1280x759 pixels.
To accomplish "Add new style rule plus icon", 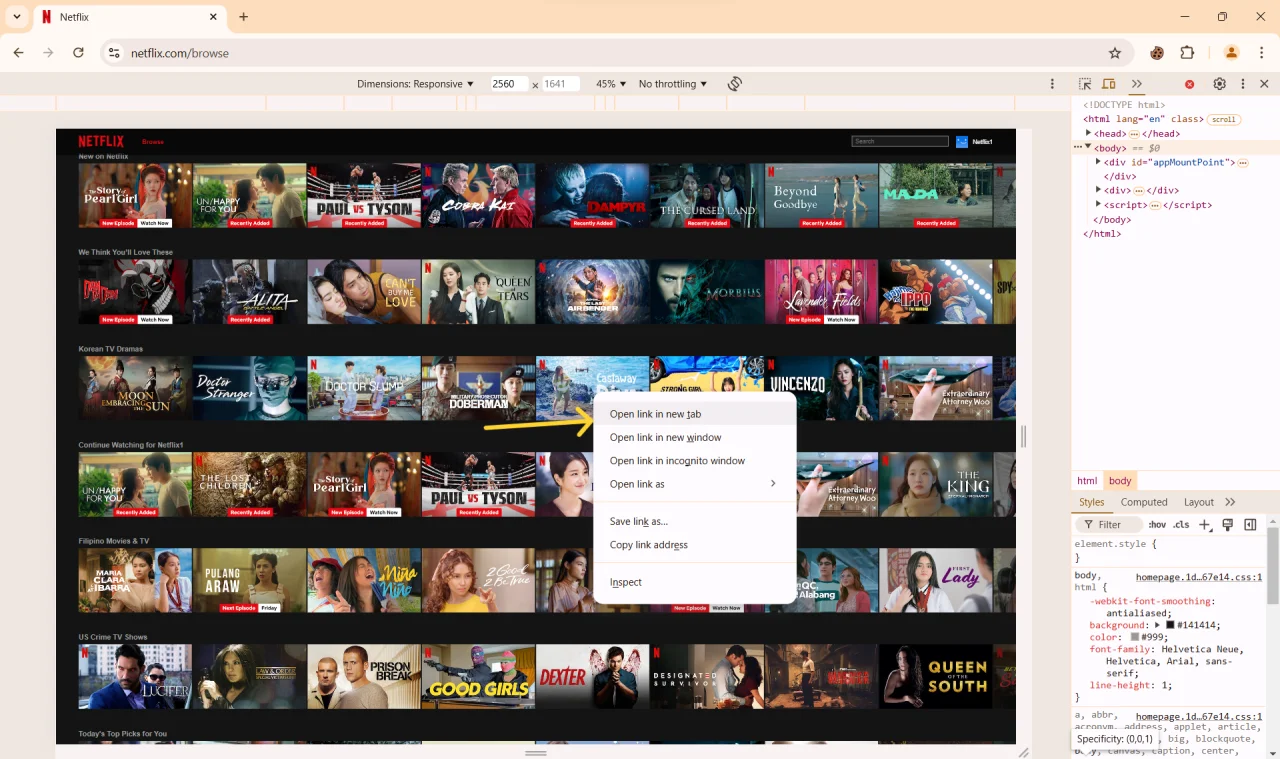I will tap(1205, 524).
